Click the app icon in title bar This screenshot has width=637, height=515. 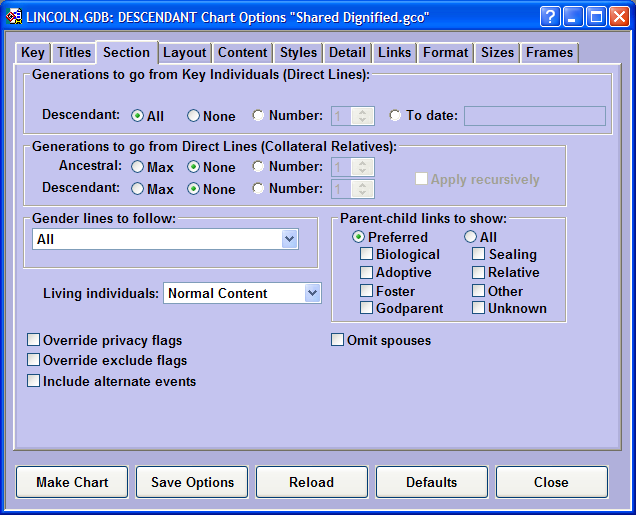tap(14, 16)
